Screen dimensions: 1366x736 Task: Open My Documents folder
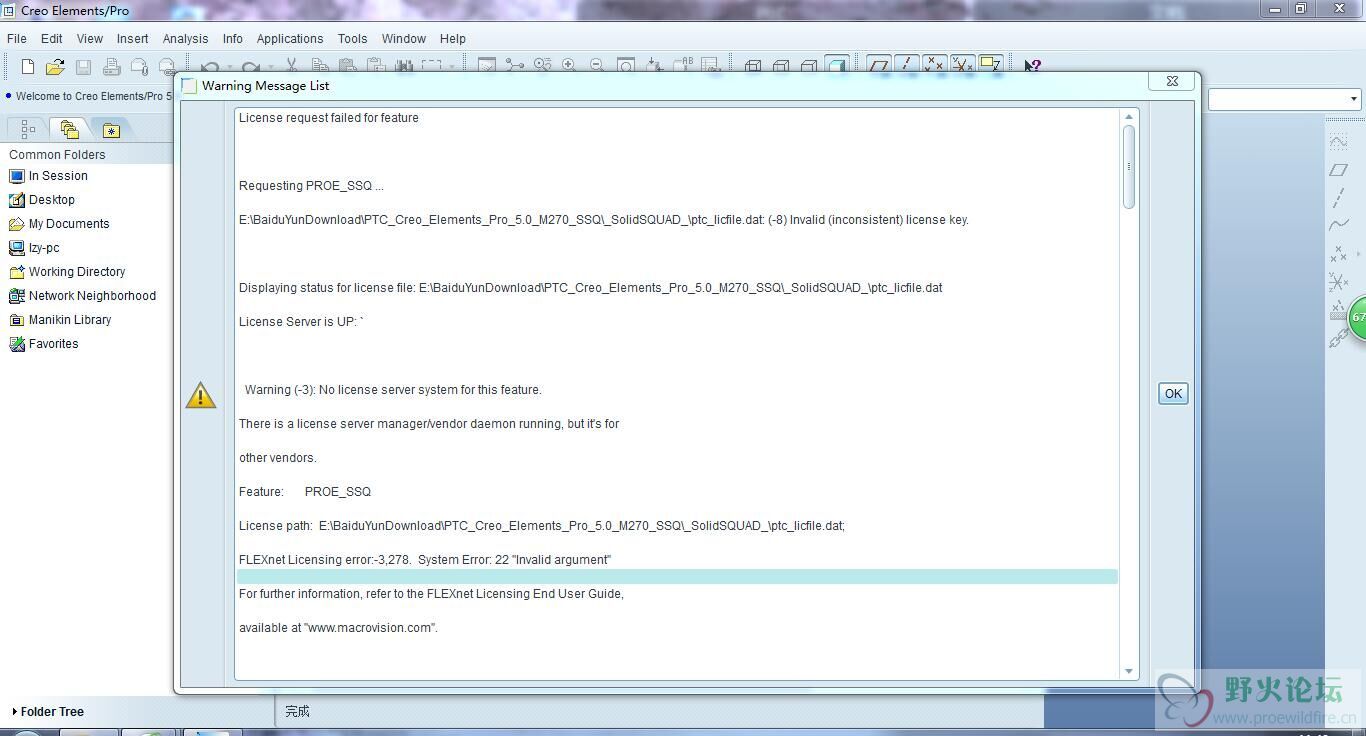(x=59, y=224)
